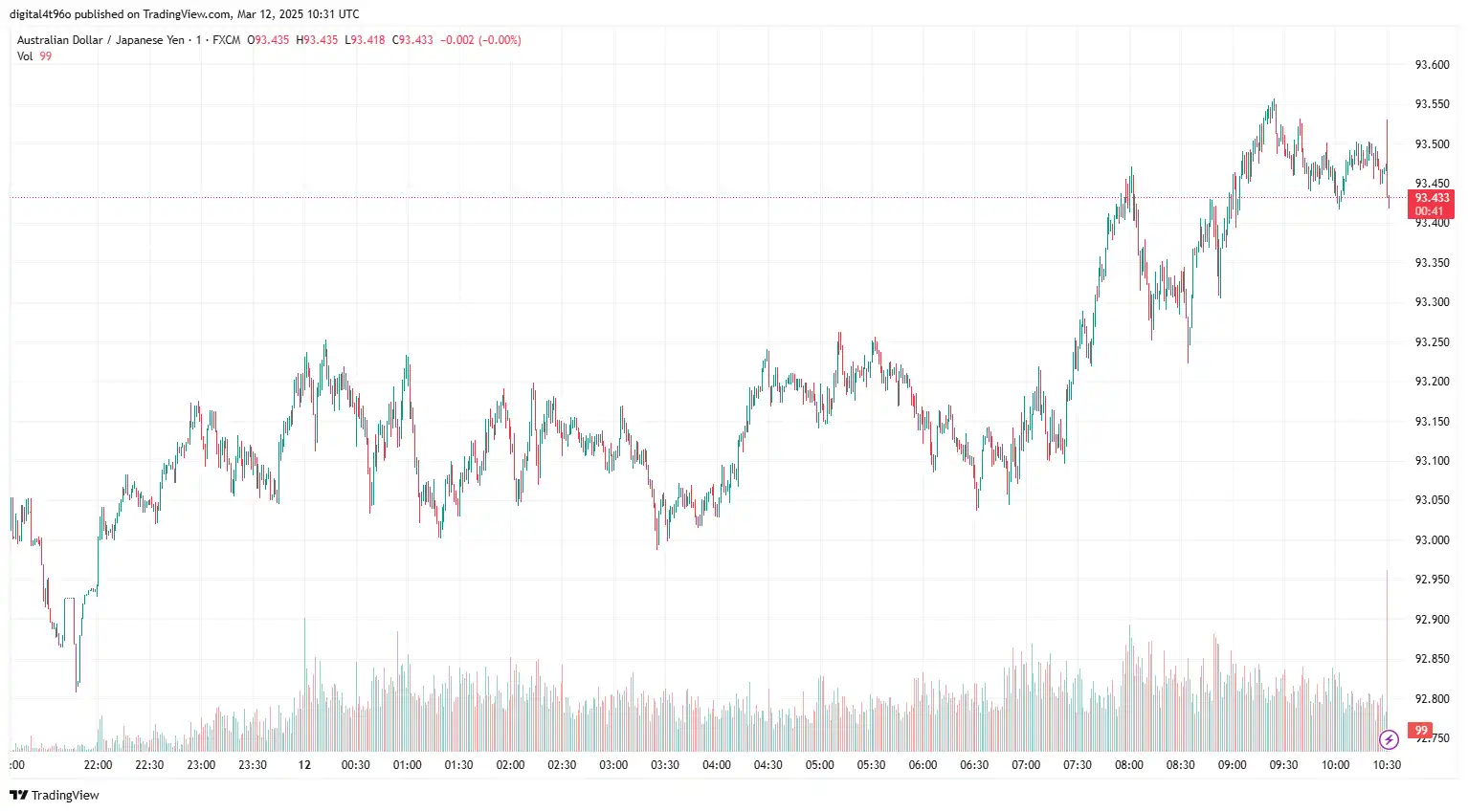Click the 08:00 time axis label
The width and height of the screenshot is (1468, 812).
coord(1129,765)
